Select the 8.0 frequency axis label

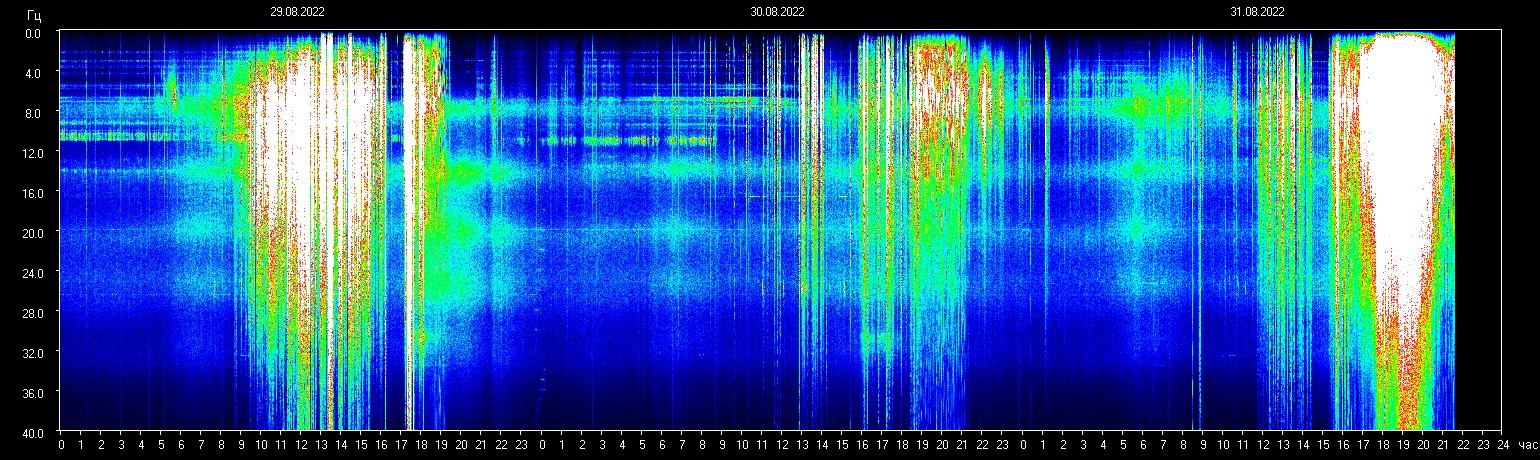pos(33,113)
